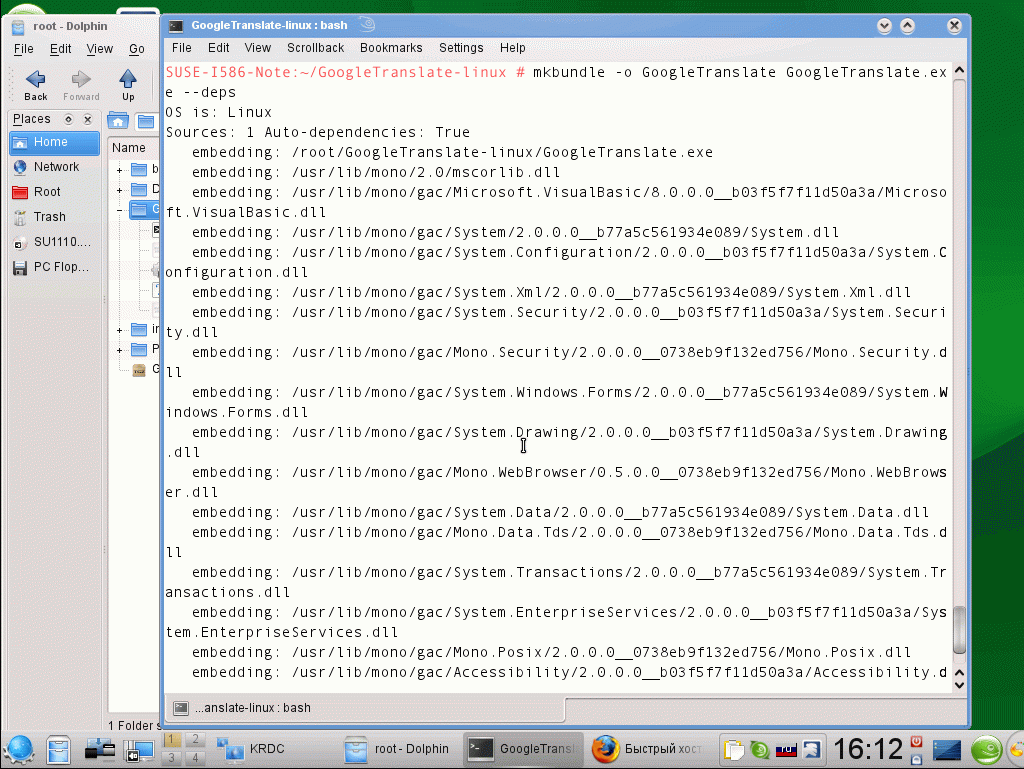Close the Places panel
1024x769 pixels.
(x=88, y=119)
